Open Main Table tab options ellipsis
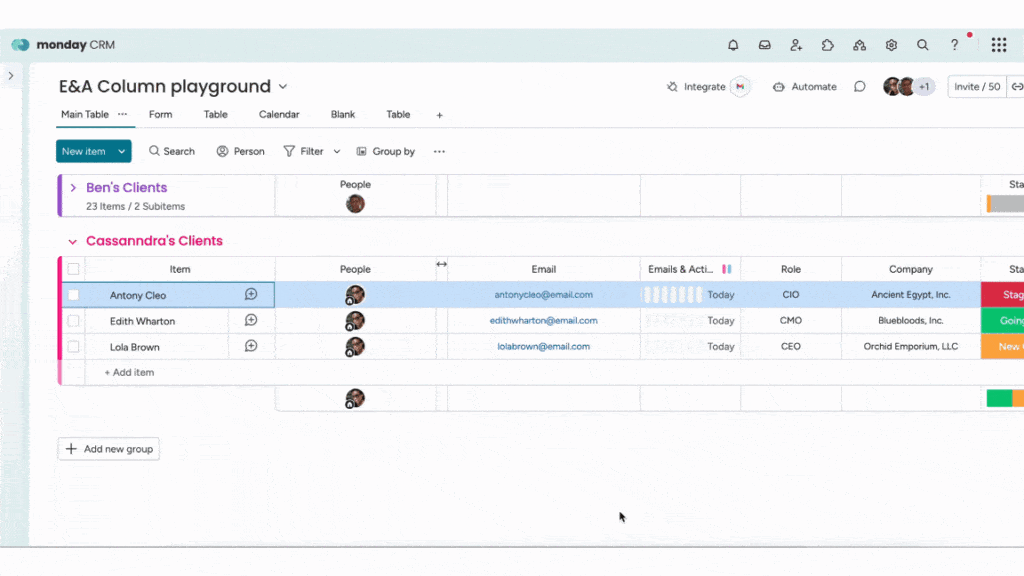The width and height of the screenshot is (1024, 576). 122,114
